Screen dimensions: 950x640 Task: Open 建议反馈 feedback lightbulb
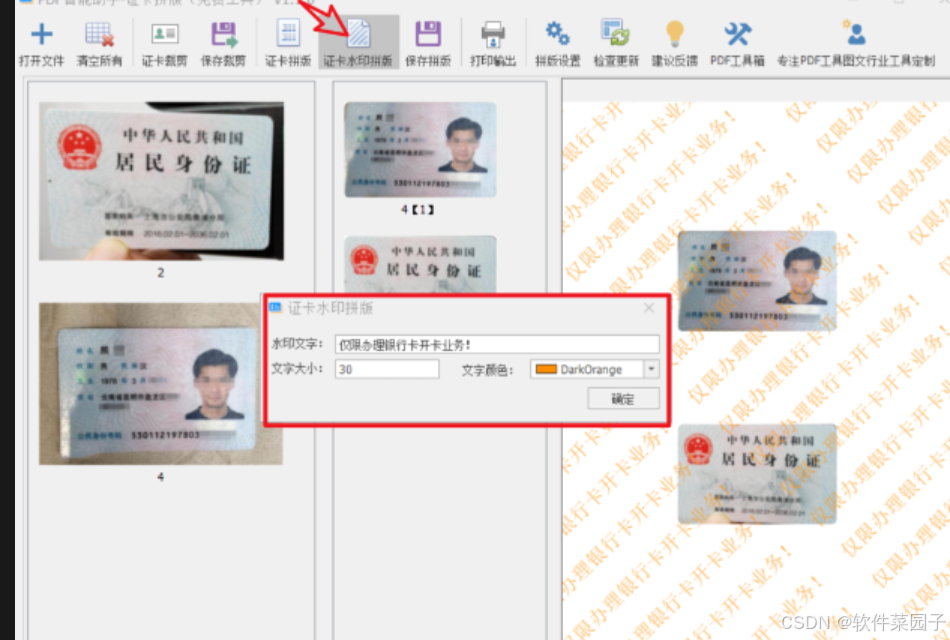click(x=674, y=44)
